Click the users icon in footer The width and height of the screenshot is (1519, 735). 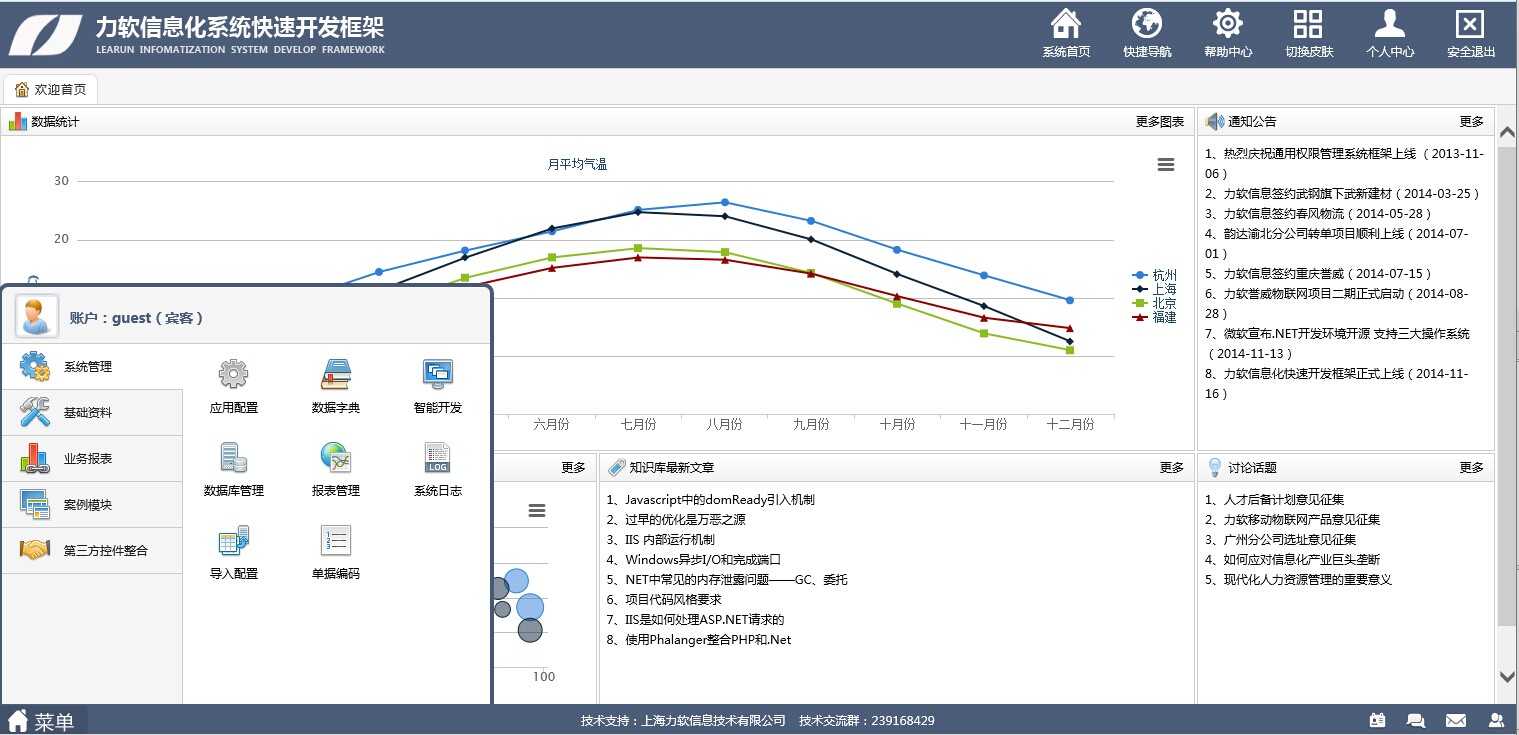[1496, 720]
